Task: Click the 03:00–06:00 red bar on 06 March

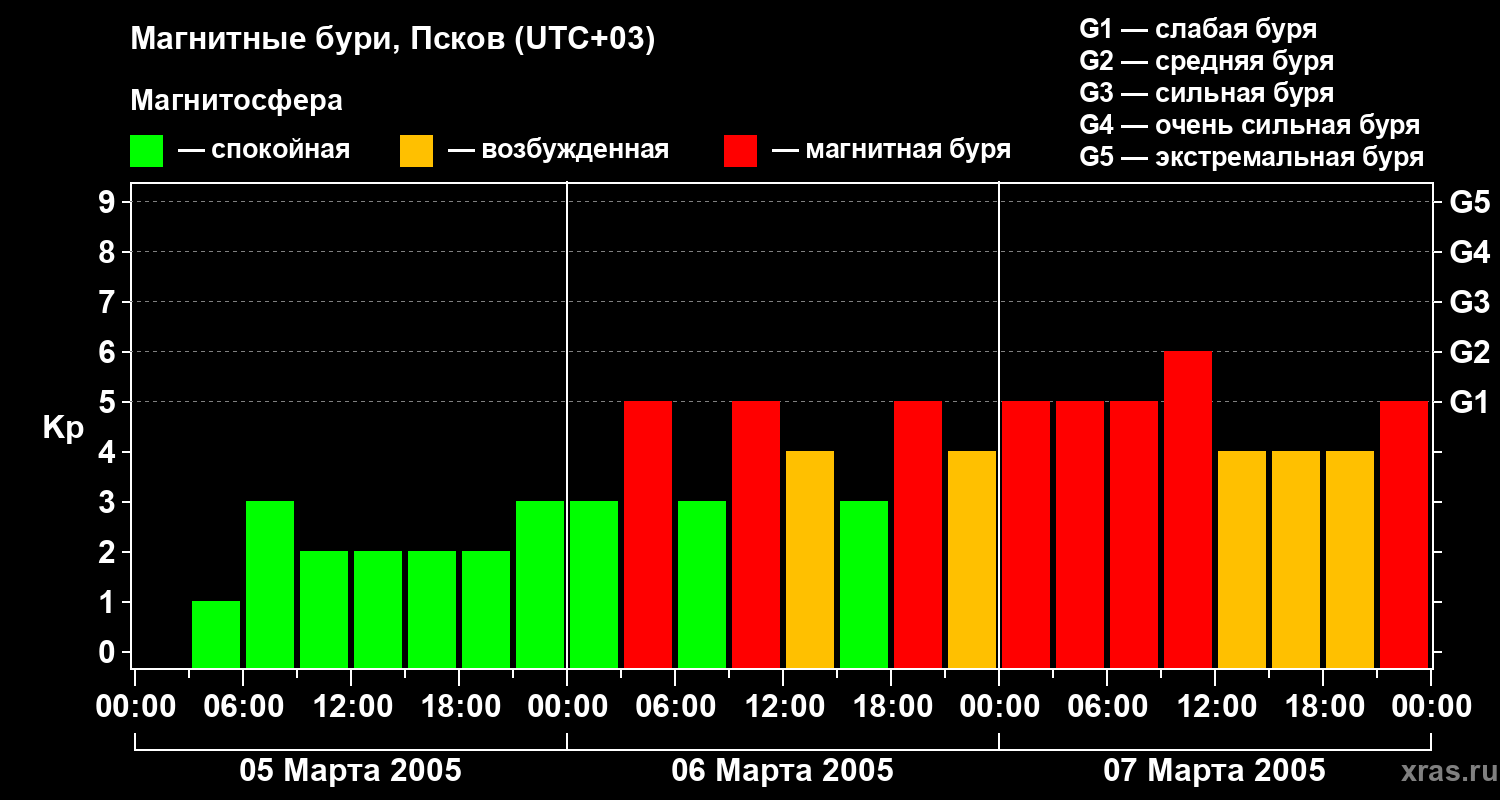Action: point(648,534)
